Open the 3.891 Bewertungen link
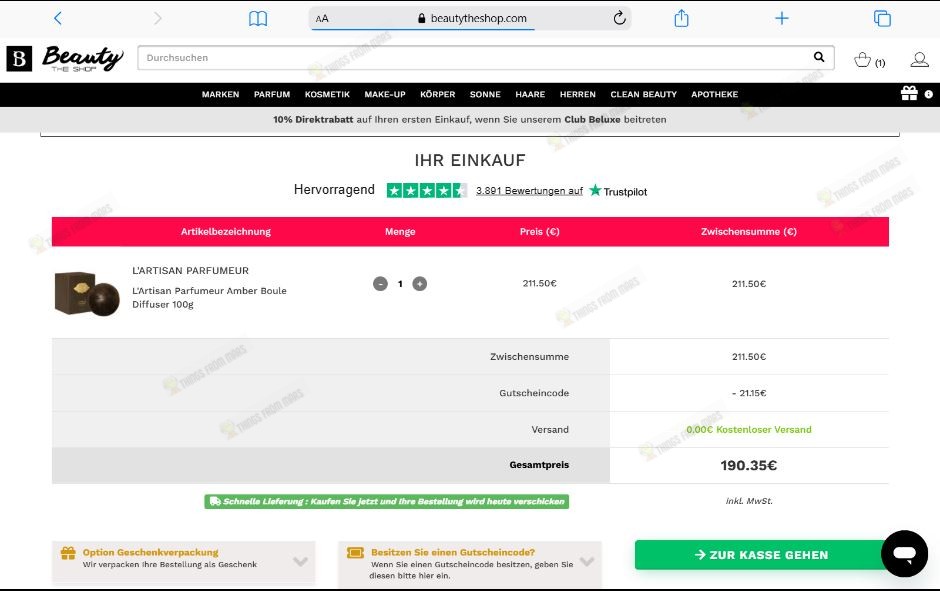Screen dimensions: 940x591 529,190
